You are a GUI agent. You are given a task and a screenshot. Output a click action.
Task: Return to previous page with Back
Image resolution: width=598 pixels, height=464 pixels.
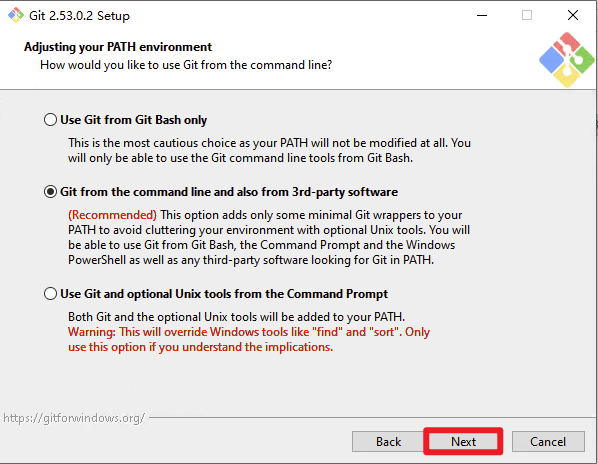[x=388, y=442]
